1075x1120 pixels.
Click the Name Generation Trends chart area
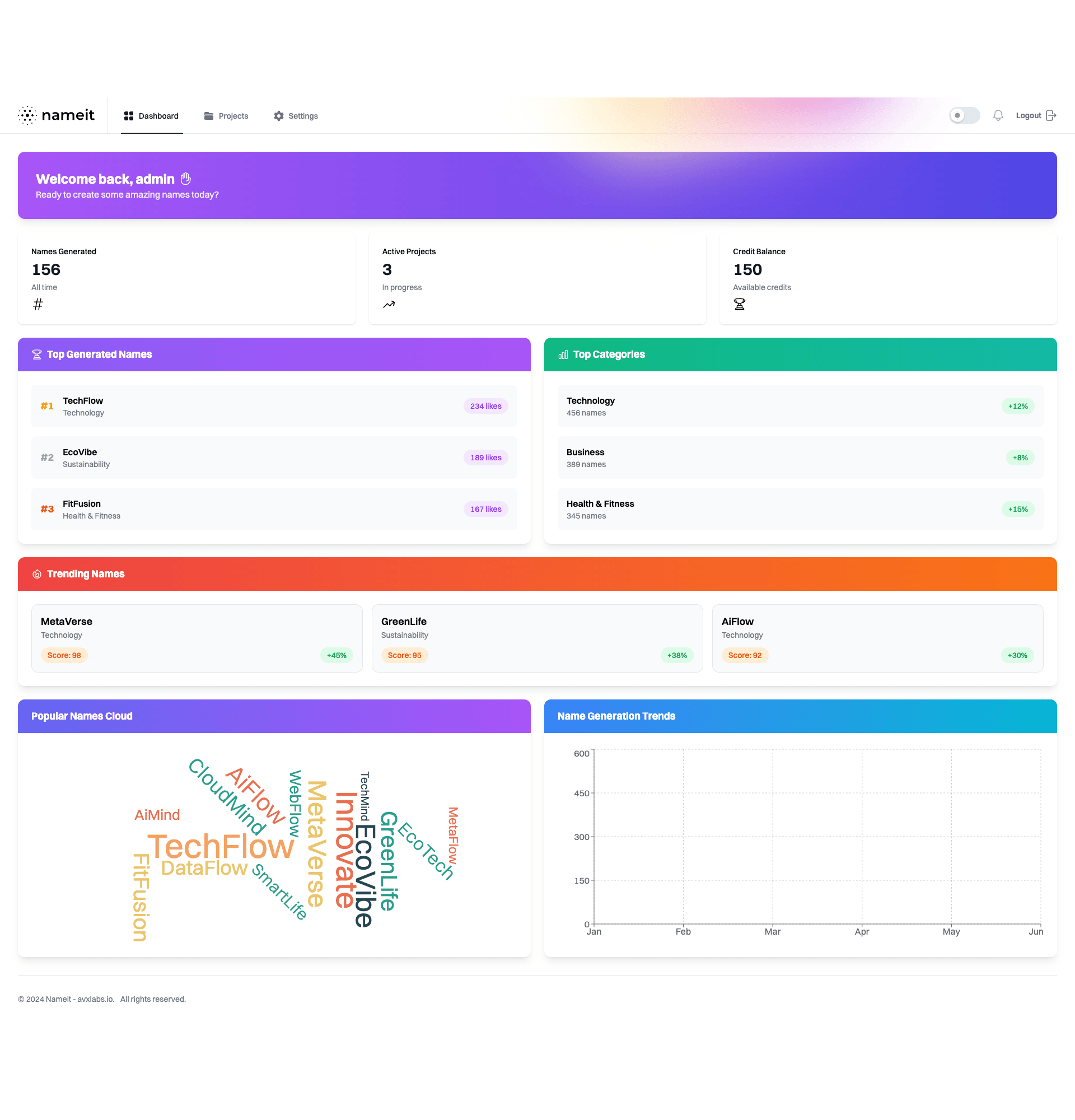point(801,840)
